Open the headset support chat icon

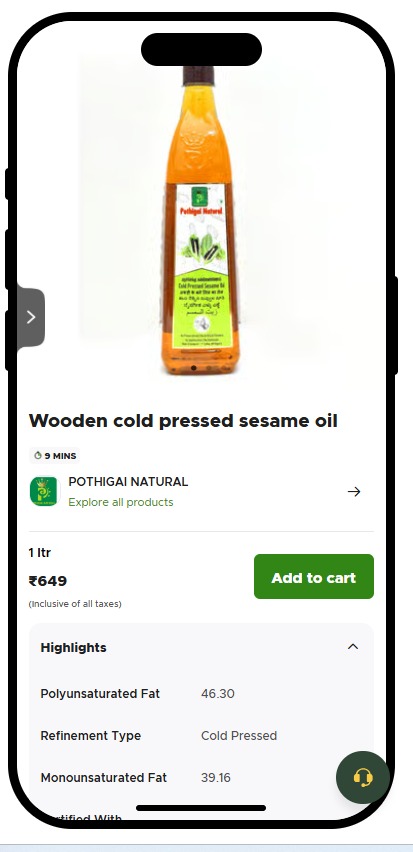pos(362,778)
